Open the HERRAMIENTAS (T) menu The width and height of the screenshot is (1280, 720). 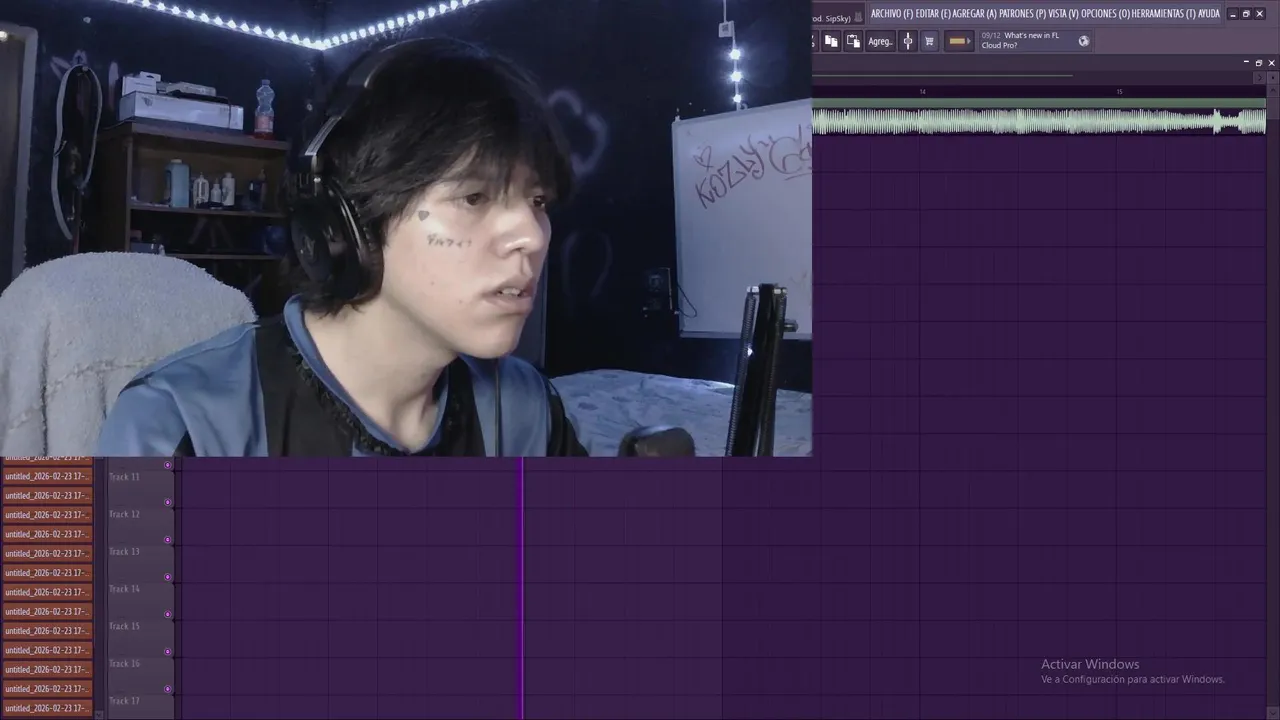pyautogui.click(x=1164, y=14)
